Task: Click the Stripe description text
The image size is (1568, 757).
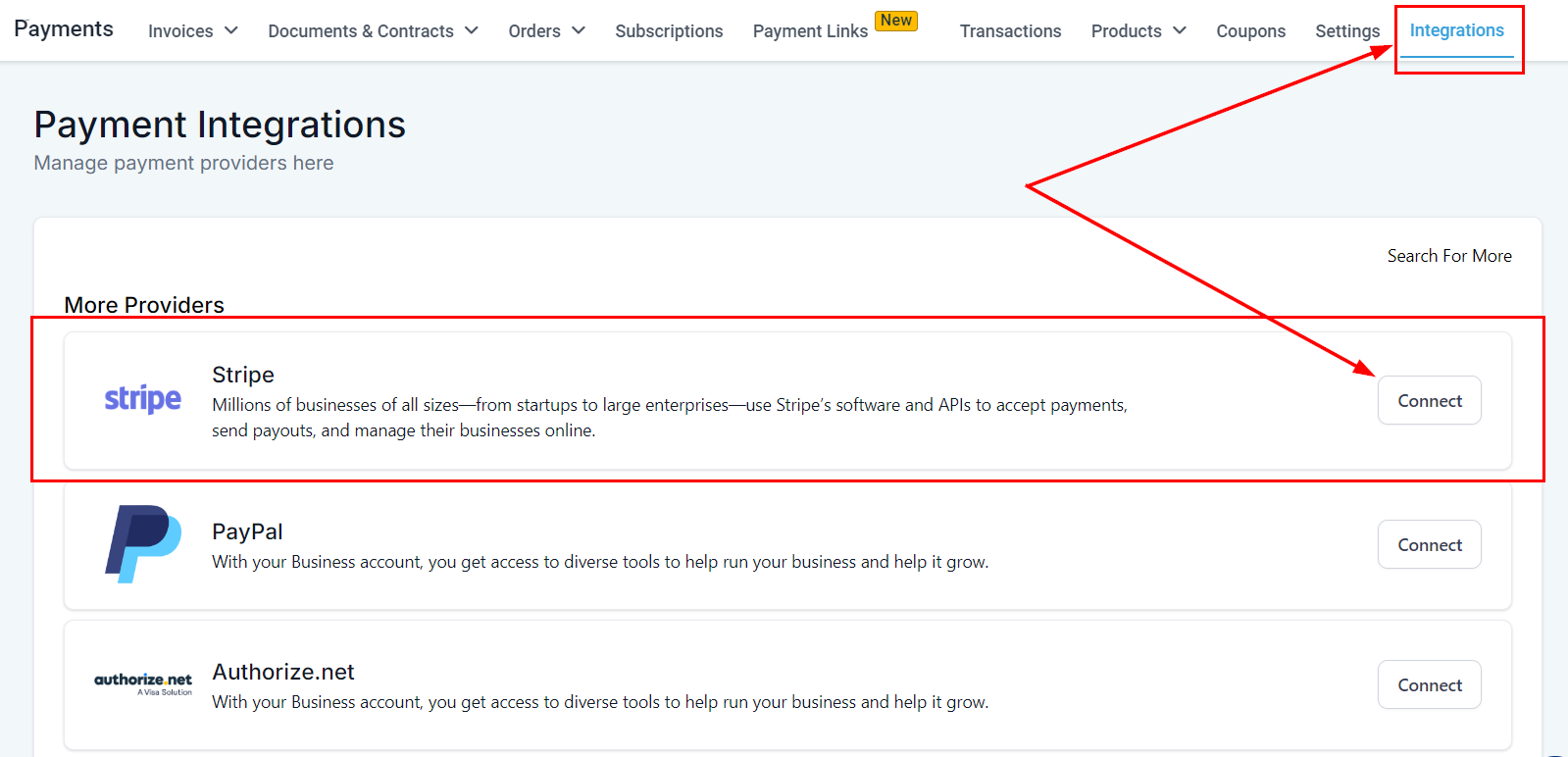Action: pos(670,418)
